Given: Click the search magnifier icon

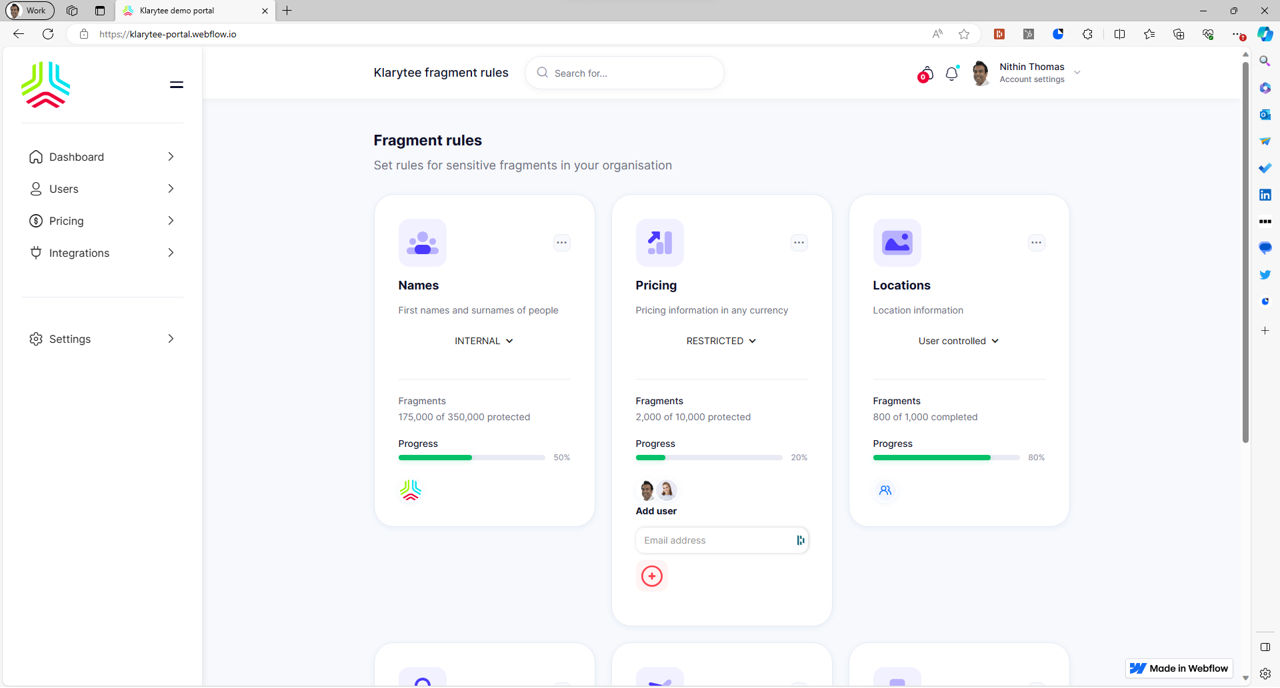Looking at the screenshot, I should [x=541, y=72].
